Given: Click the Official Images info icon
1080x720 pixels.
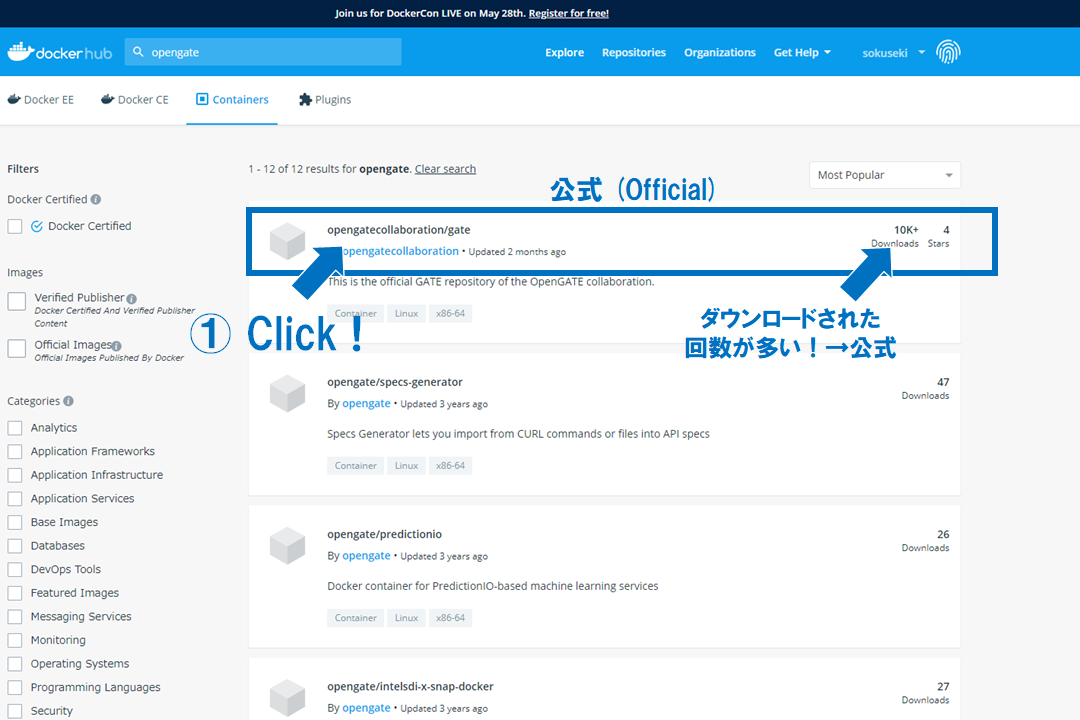Looking at the screenshot, I should pyautogui.click(x=116, y=346).
